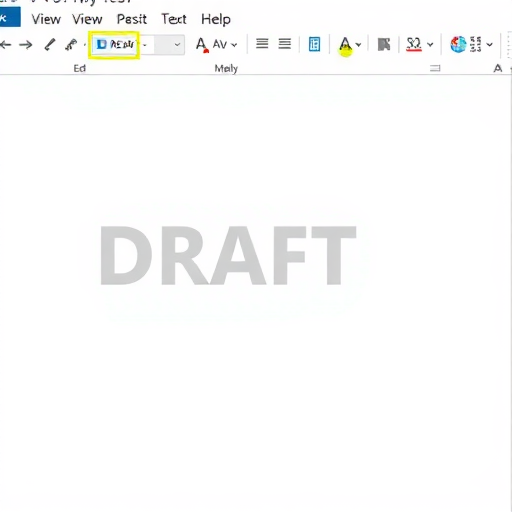This screenshot has height=512, width=512.
Task: Click the highlighted style box in toolbar
Action: (114, 44)
